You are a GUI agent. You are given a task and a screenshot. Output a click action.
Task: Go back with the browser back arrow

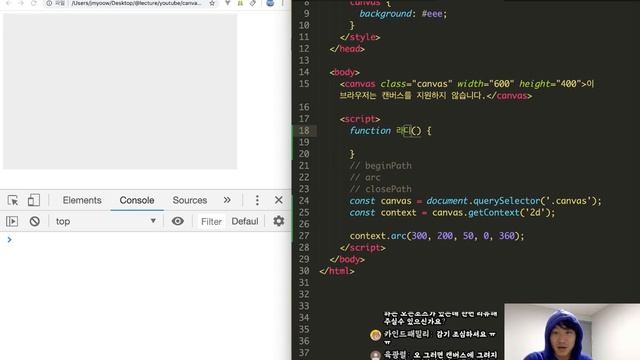pyautogui.click(x=8, y=3)
